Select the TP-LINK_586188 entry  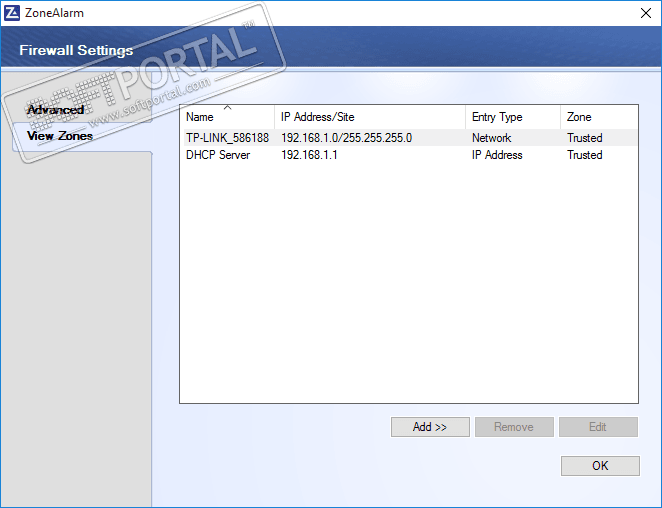(x=410, y=138)
